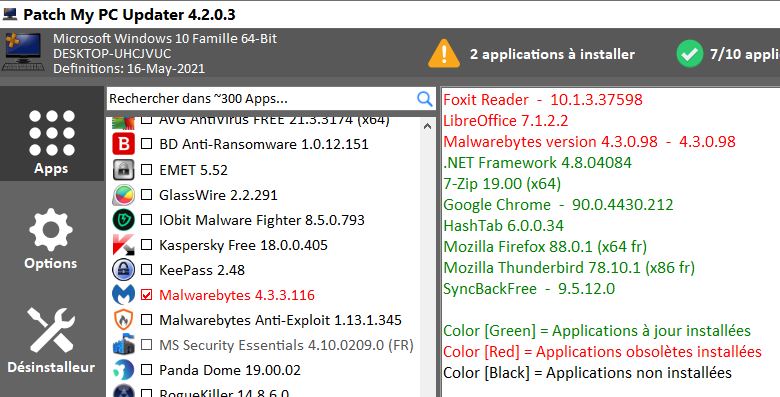The image size is (780, 397).
Task: Click the BD Anti-Ransomware app icon
Action: point(123,144)
